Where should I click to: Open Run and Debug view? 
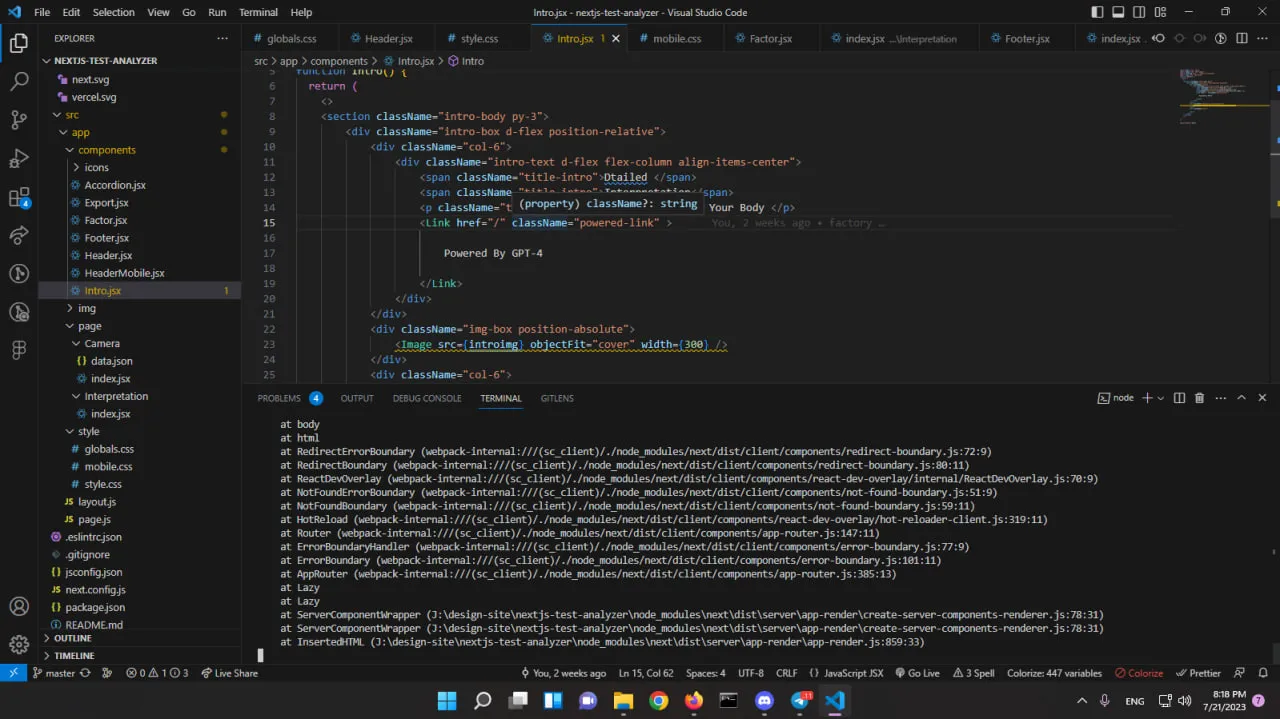[x=19, y=158]
